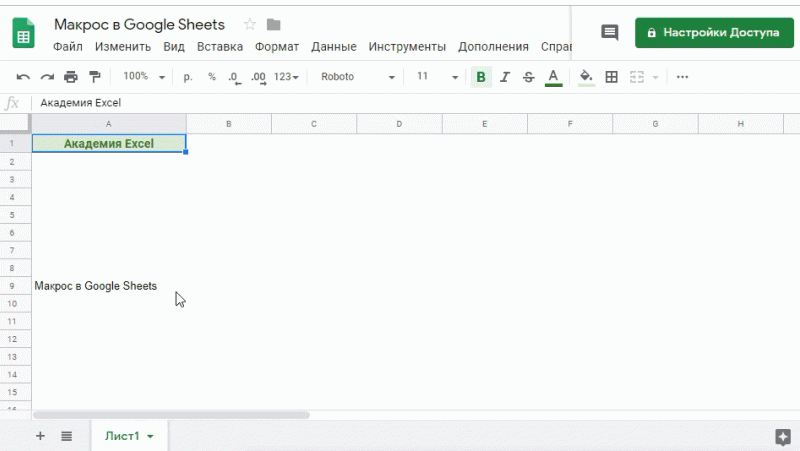Click the horizontal scrollbar
This screenshot has height=451, width=800.
pyautogui.click(x=171, y=415)
